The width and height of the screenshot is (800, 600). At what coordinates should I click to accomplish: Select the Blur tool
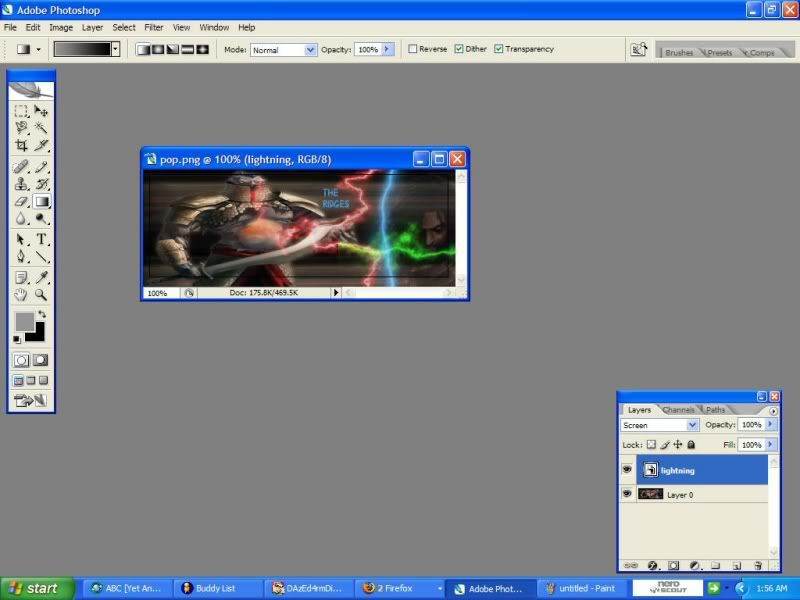click(21, 219)
